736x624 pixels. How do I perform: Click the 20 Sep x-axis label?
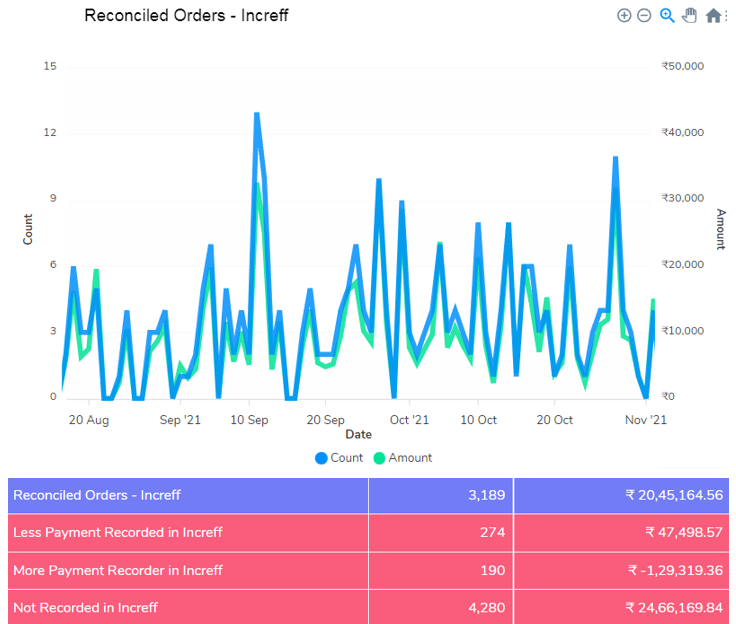pos(325,420)
